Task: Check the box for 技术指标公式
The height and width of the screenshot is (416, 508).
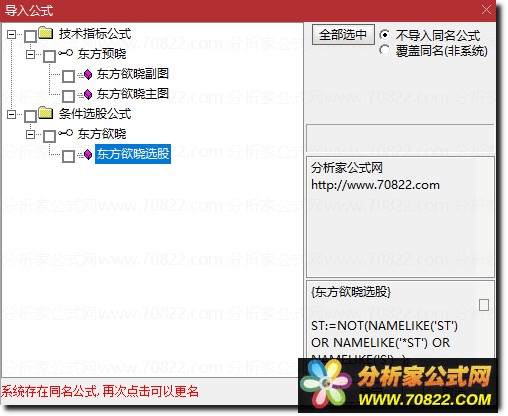Action: pyautogui.click(x=30, y=36)
